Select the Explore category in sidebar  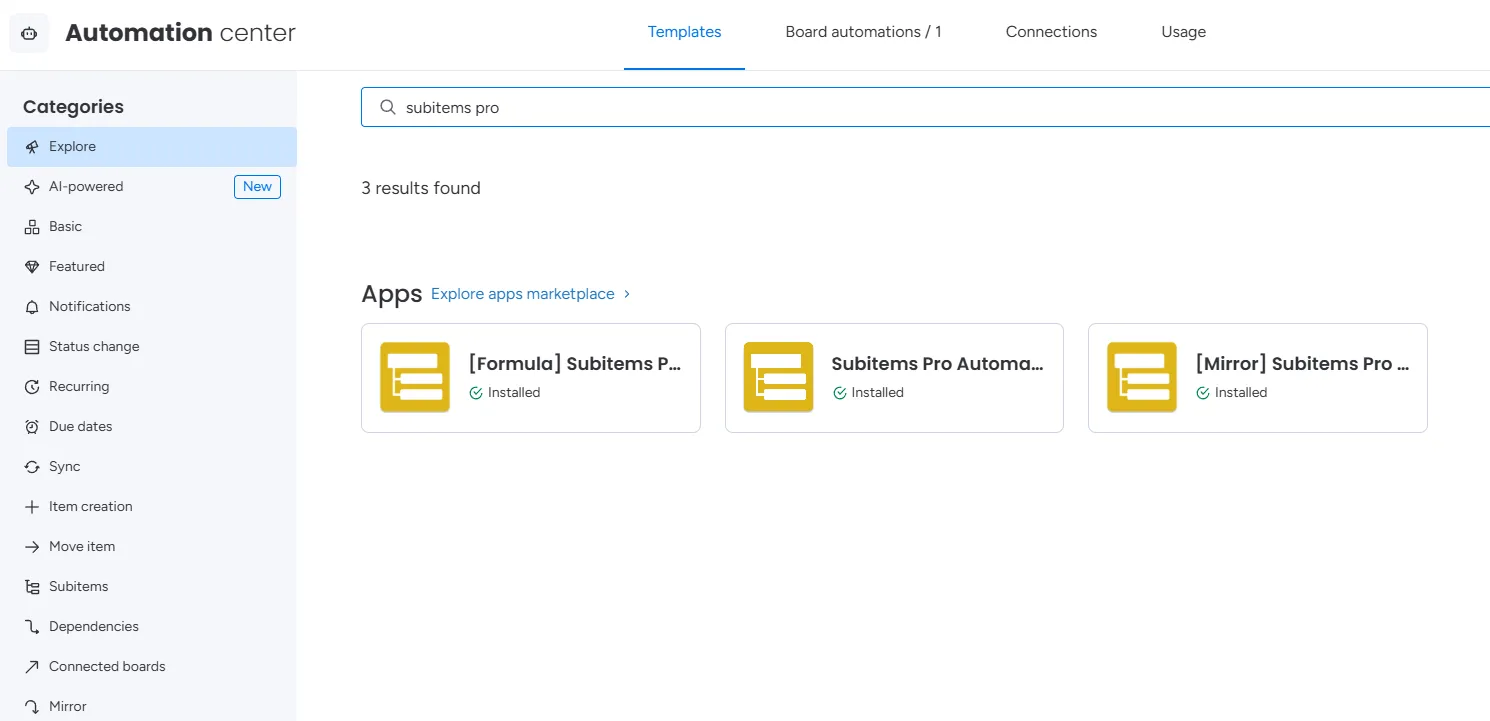pyautogui.click(x=72, y=146)
